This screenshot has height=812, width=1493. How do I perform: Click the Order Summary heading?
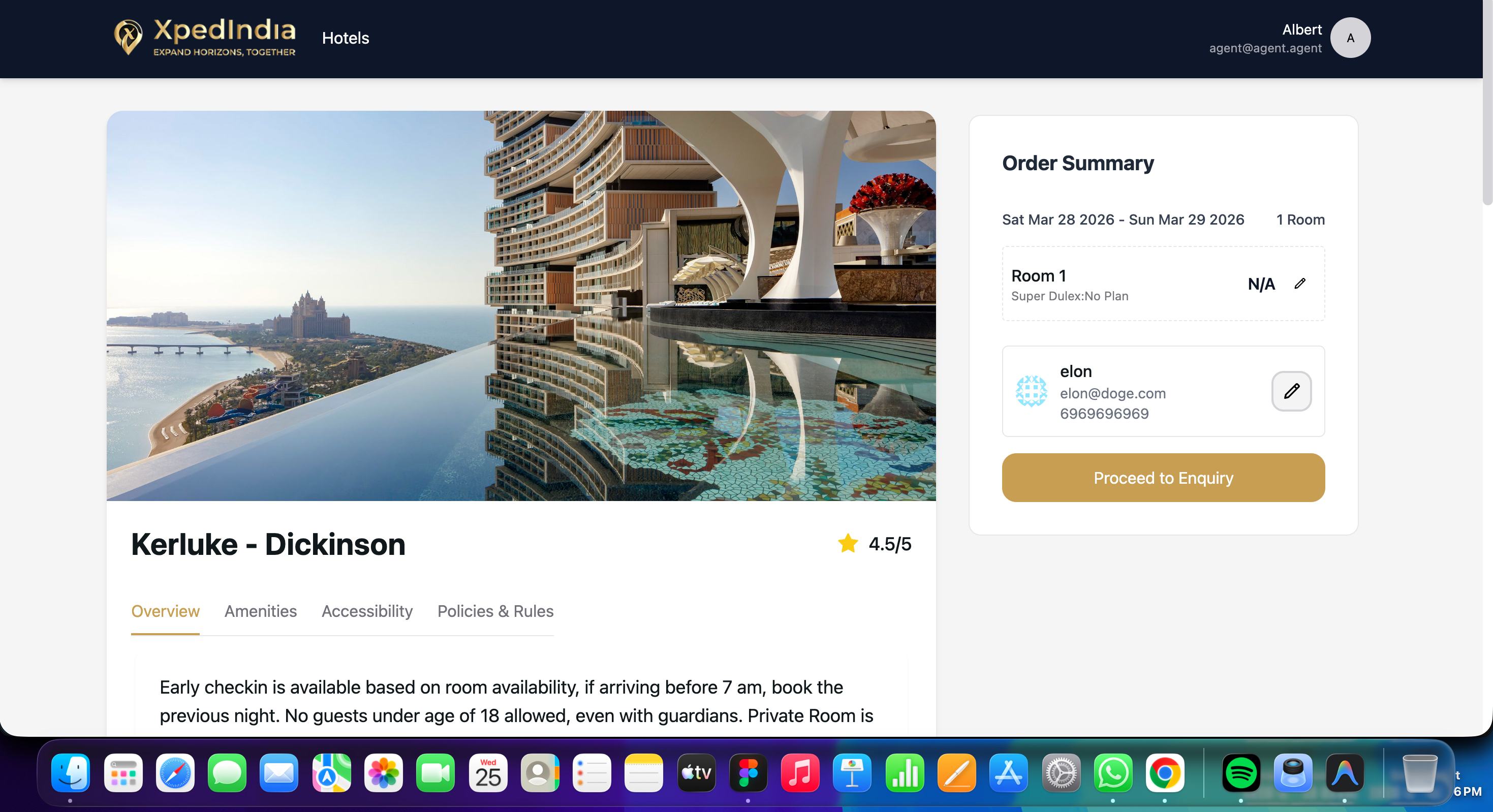pos(1078,163)
